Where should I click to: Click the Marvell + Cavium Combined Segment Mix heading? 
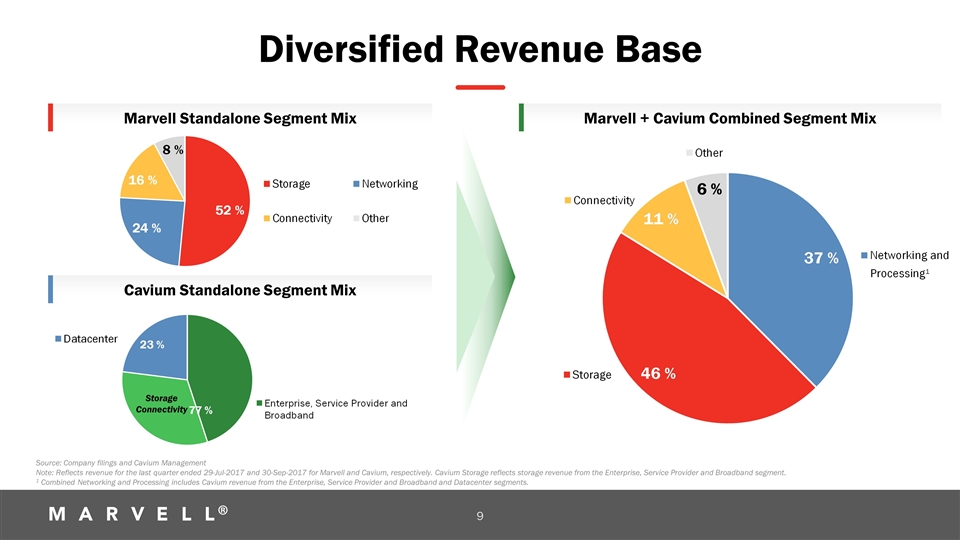pyautogui.click(x=729, y=119)
